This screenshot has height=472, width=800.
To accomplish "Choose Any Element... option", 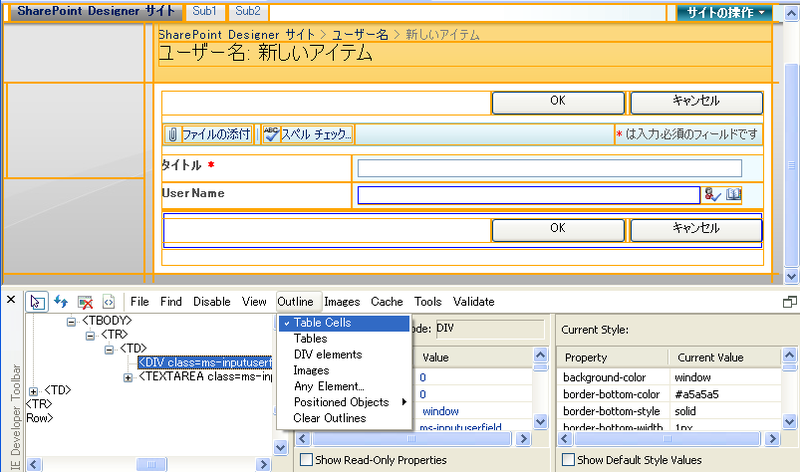I will (344, 386).
